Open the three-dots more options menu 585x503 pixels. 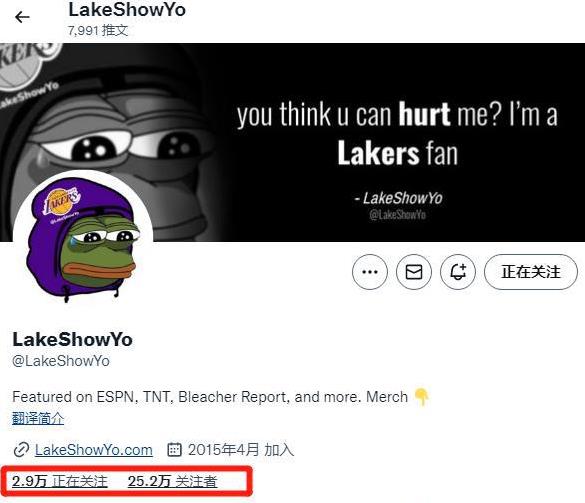click(x=370, y=272)
